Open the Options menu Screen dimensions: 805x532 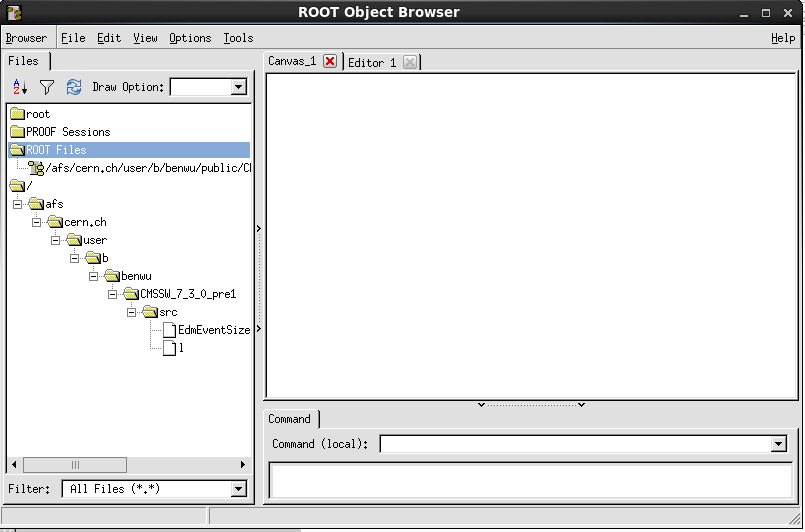click(190, 38)
